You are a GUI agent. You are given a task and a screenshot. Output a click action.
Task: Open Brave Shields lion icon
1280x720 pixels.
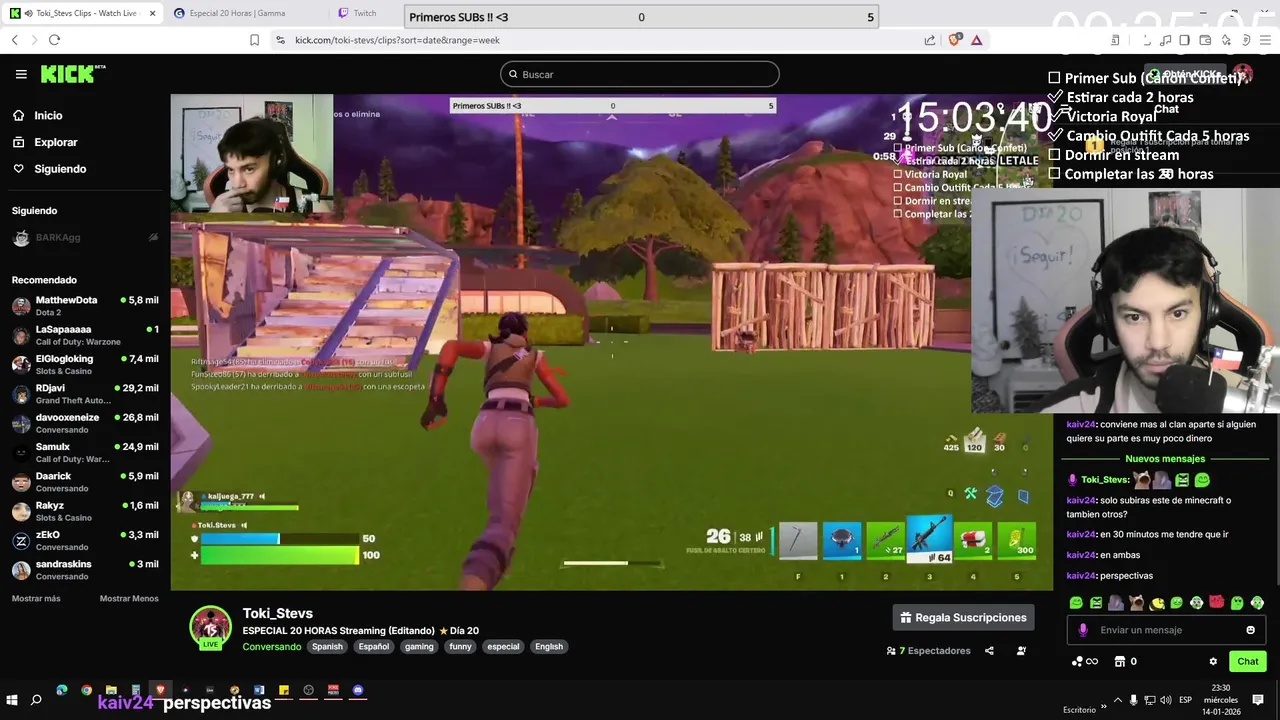tap(954, 40)
